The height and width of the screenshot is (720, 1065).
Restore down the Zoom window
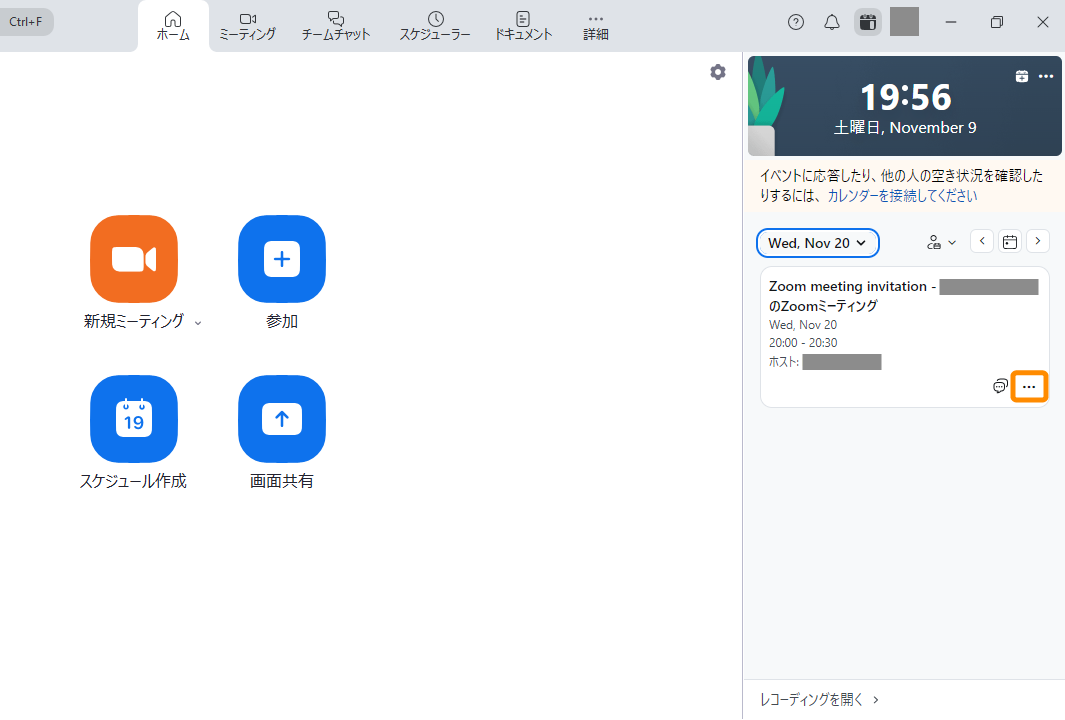(x=996, y=22)
